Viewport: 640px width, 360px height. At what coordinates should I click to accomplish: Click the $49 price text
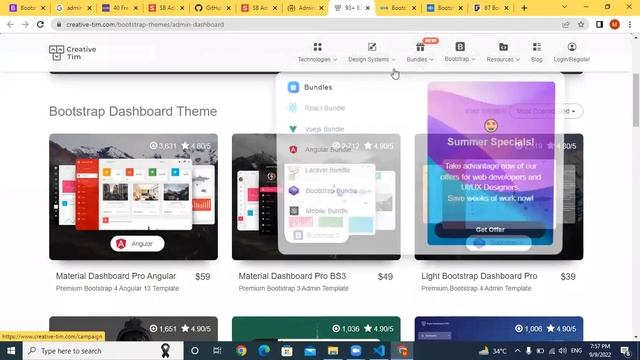point(385,277)
